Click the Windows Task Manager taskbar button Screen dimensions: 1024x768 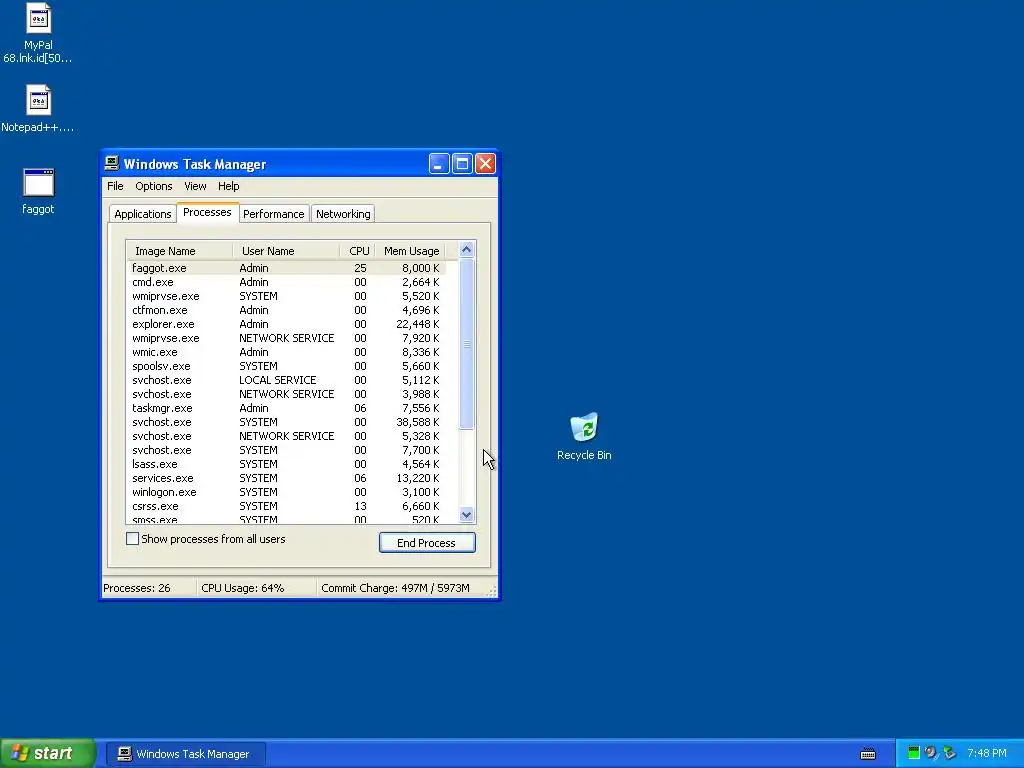(x=185, y=754)
